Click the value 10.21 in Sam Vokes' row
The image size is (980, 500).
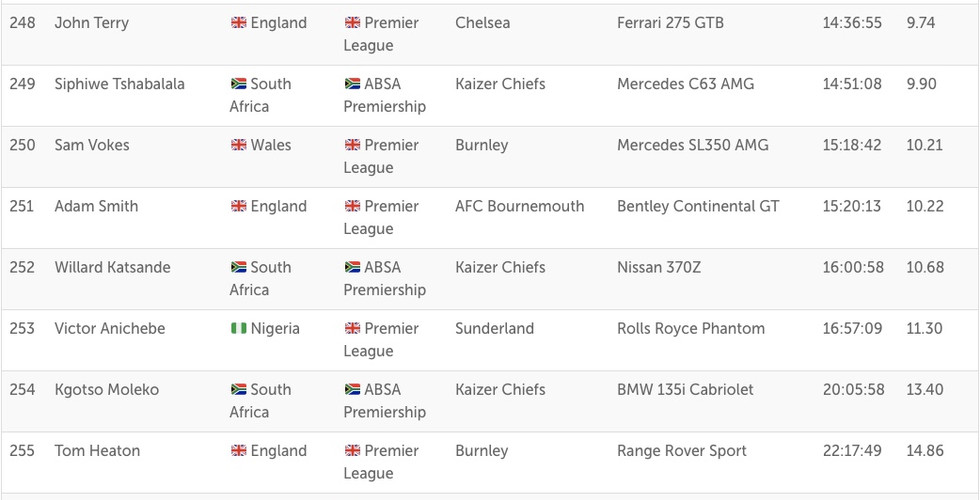(x=925, y=146)
